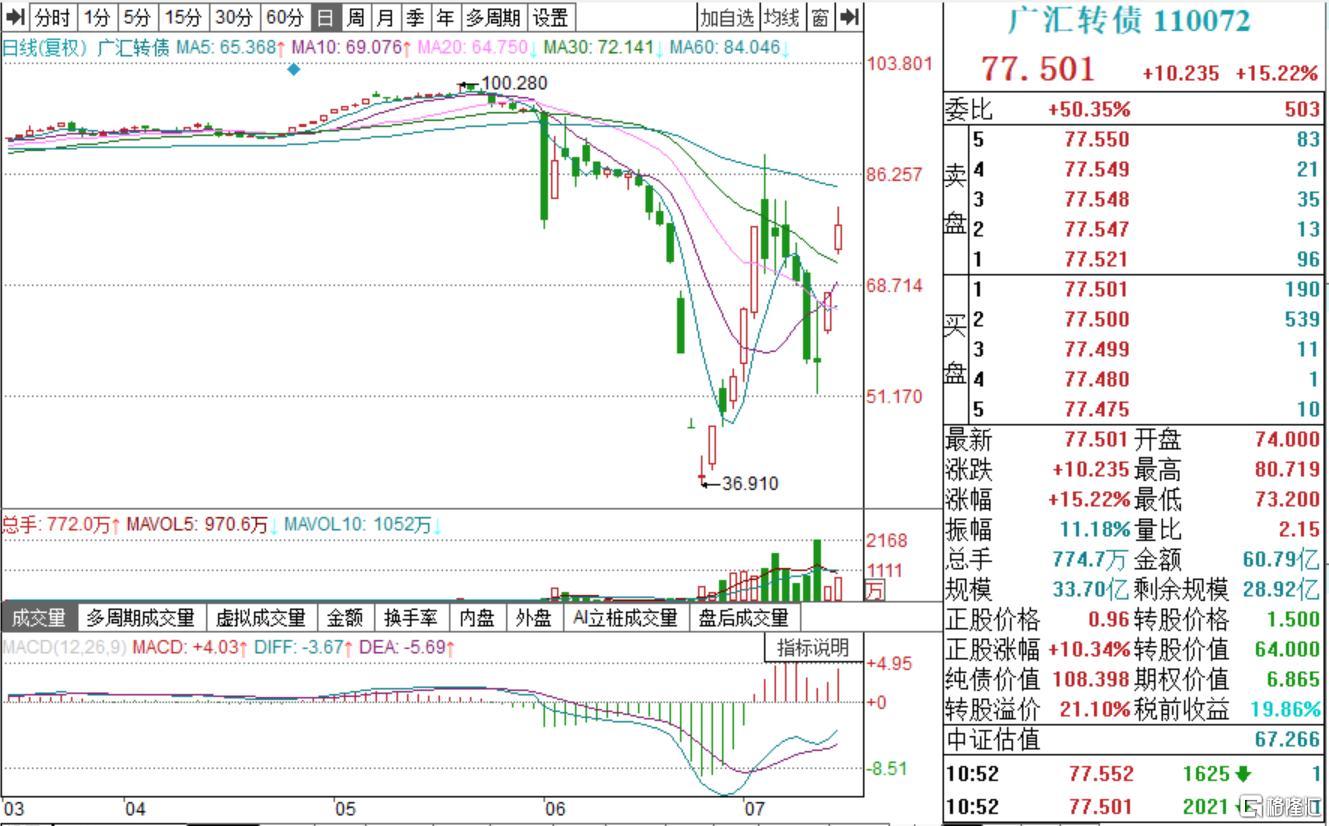Select the 5分 period tab

[x=137, y=17]
